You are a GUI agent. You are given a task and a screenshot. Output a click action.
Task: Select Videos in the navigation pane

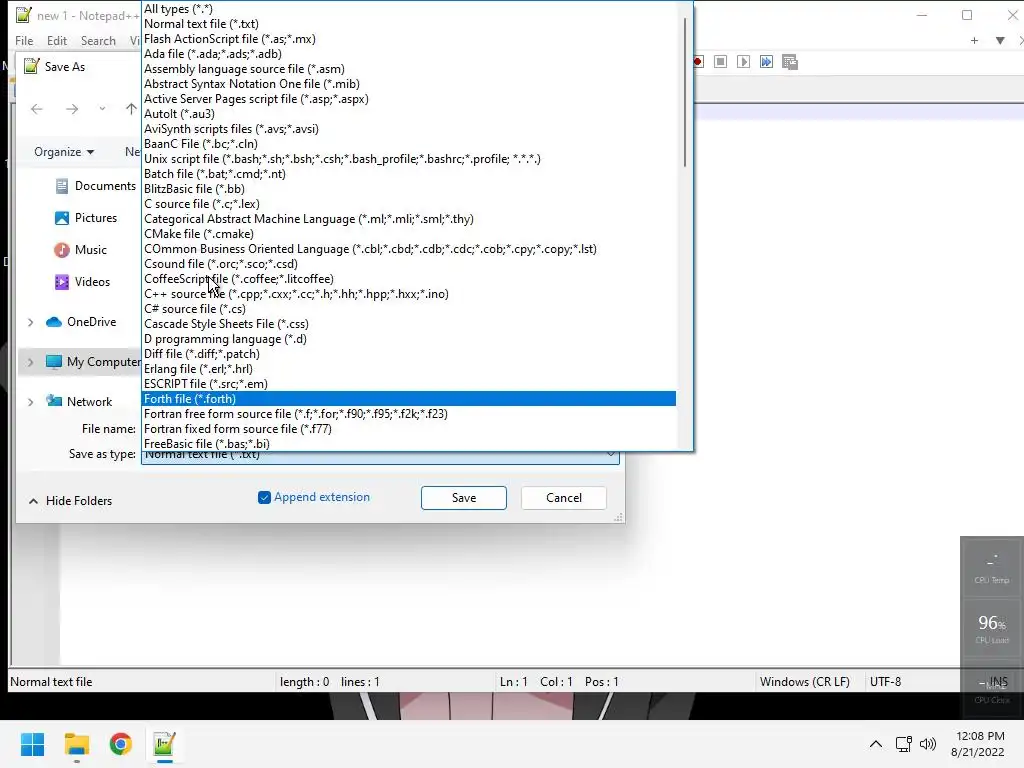(83, 282)
